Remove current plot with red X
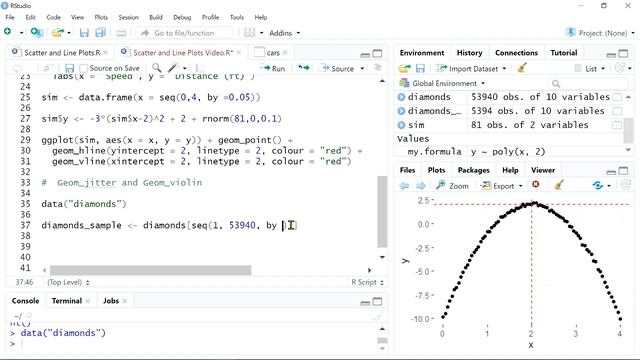This screenshot has height=360, width=640. (x=536, y=185)
